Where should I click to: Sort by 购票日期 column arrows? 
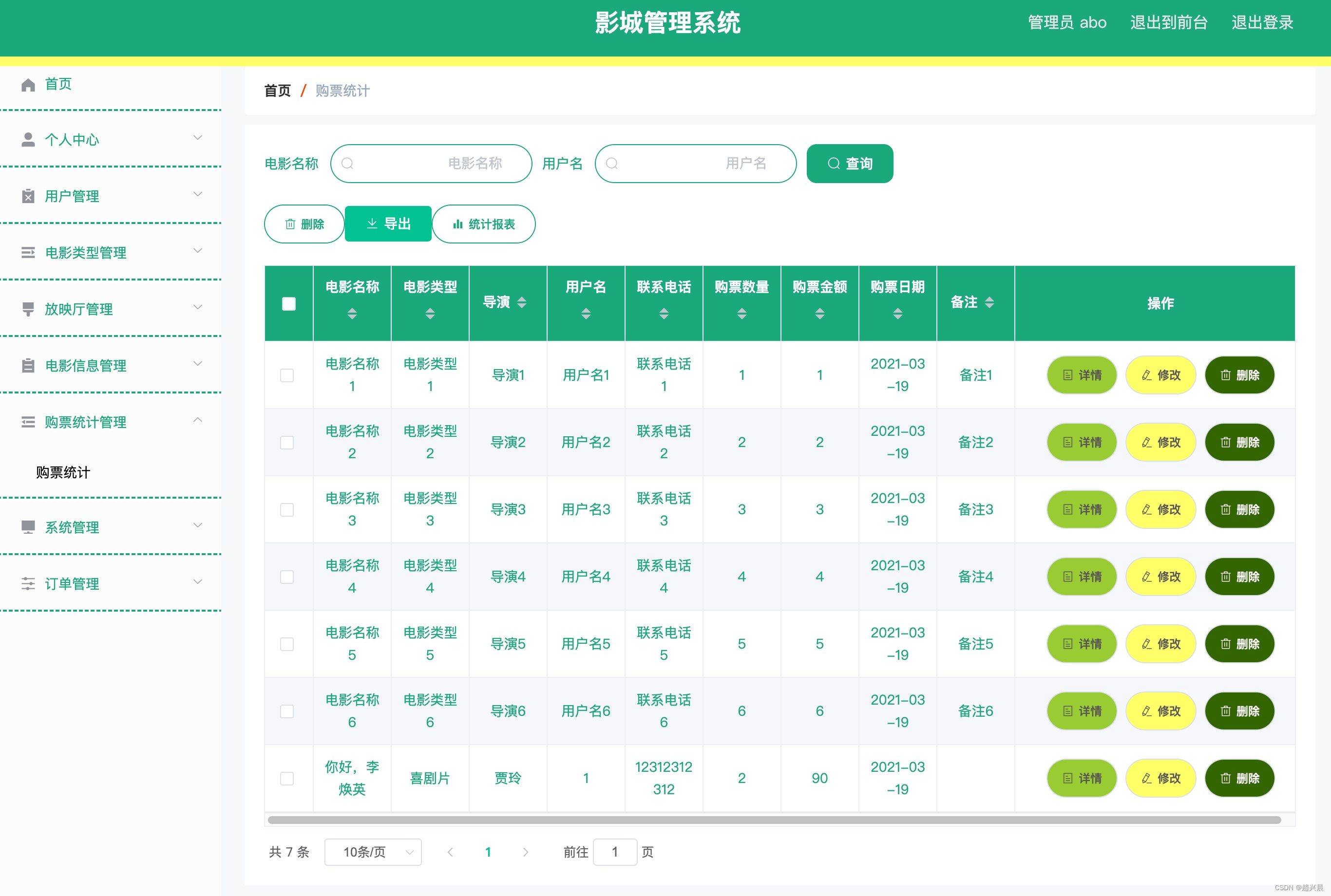(897, 313)
